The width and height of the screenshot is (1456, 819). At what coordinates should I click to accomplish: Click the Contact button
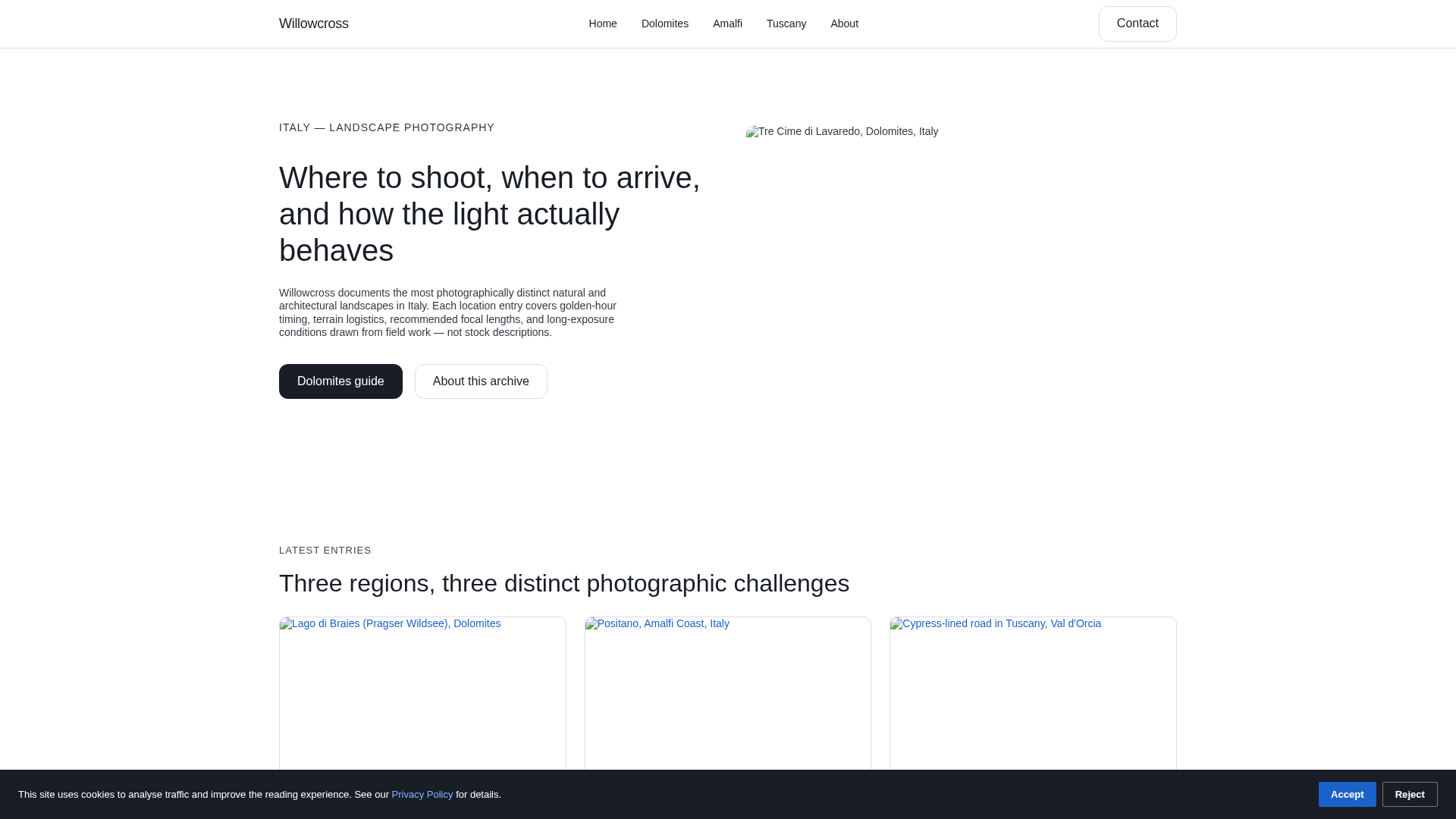click(1137, 24)
